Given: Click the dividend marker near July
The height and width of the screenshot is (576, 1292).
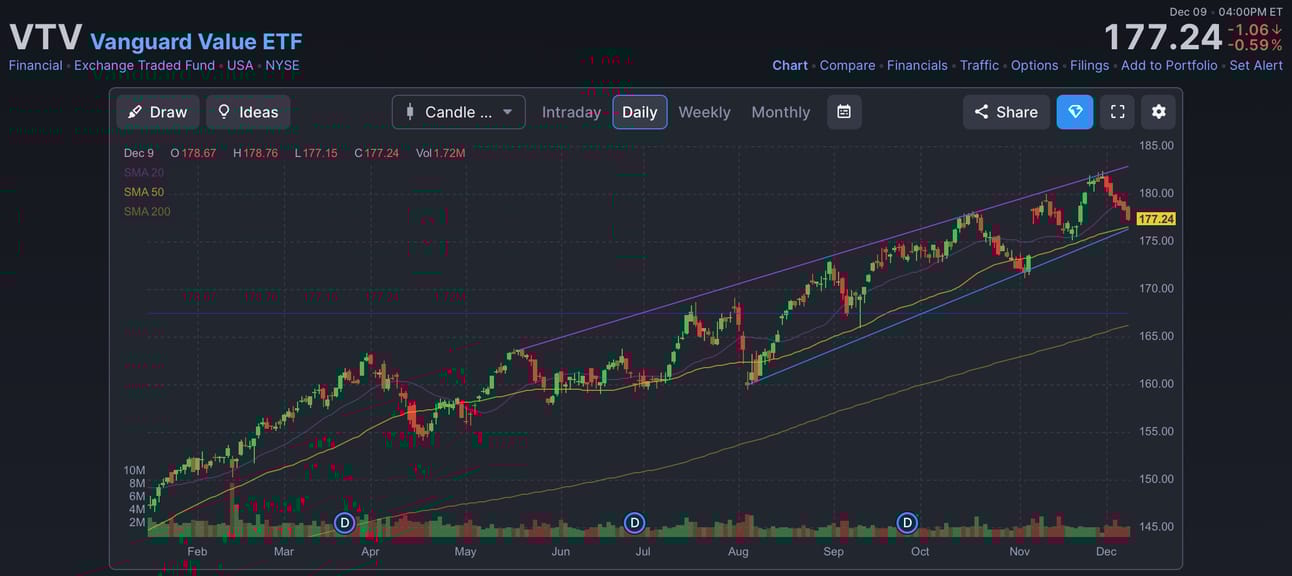Looking at the screenshot, I should coord(634,522).
